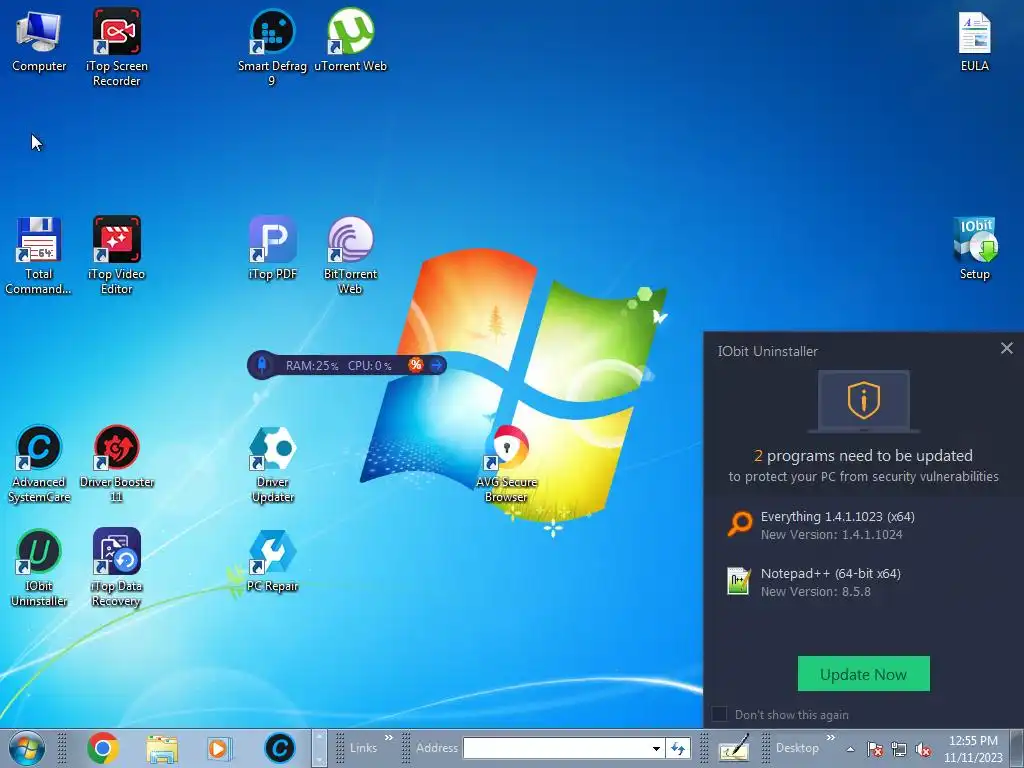The image size is (1024, 768).
Task: Click the muted volume tray icon
Action: [923, 749]
